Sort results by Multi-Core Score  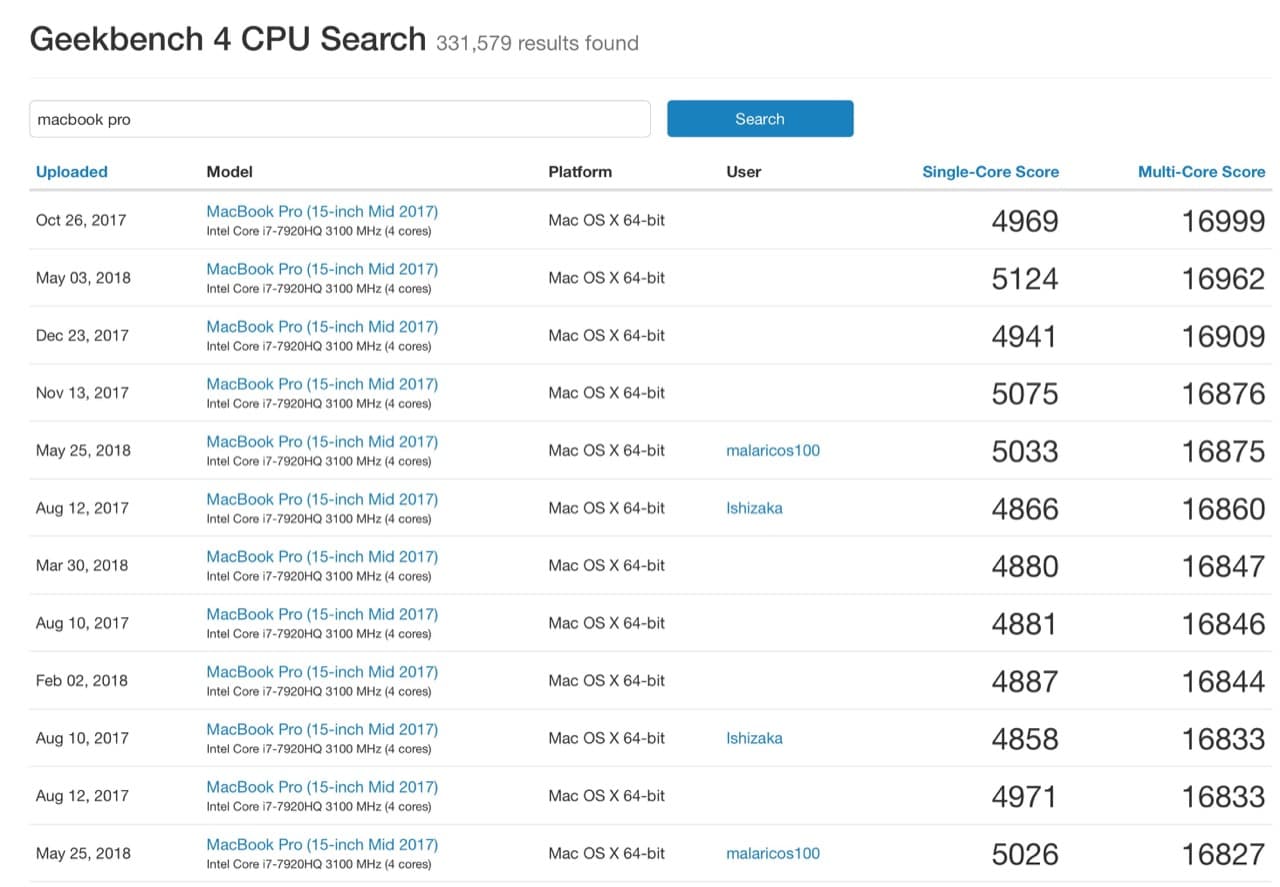1201,171
